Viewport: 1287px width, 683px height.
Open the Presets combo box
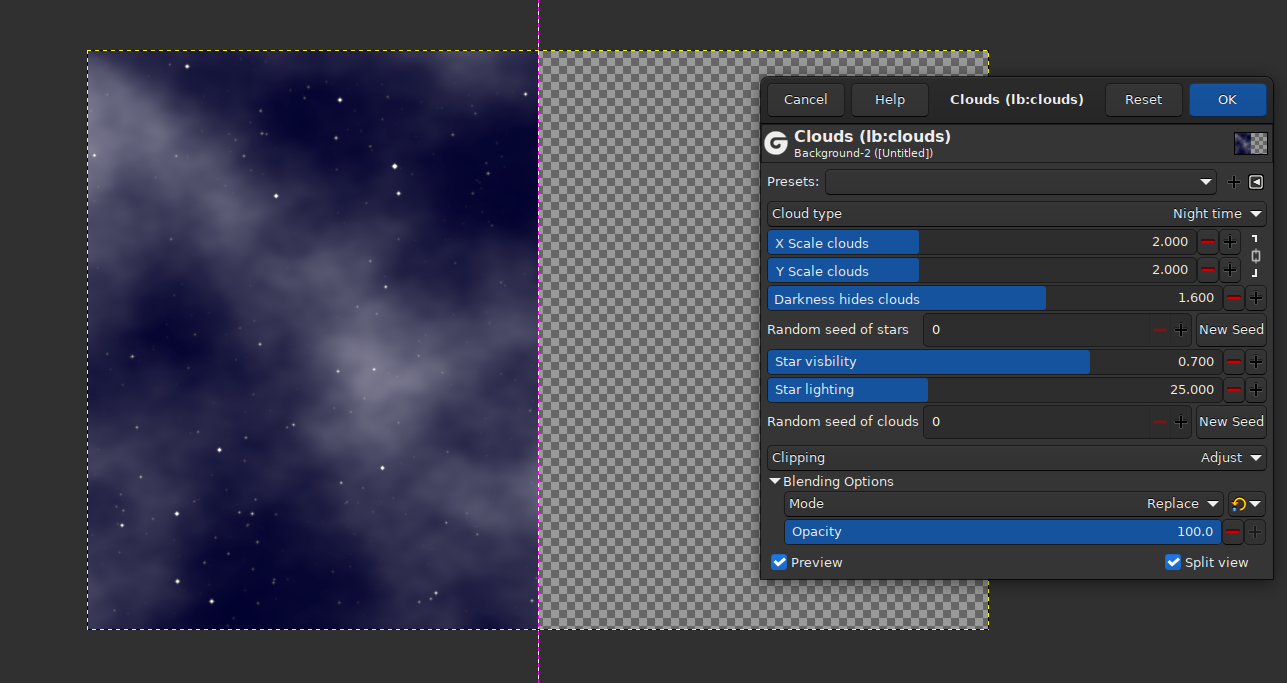point(1021,182)
